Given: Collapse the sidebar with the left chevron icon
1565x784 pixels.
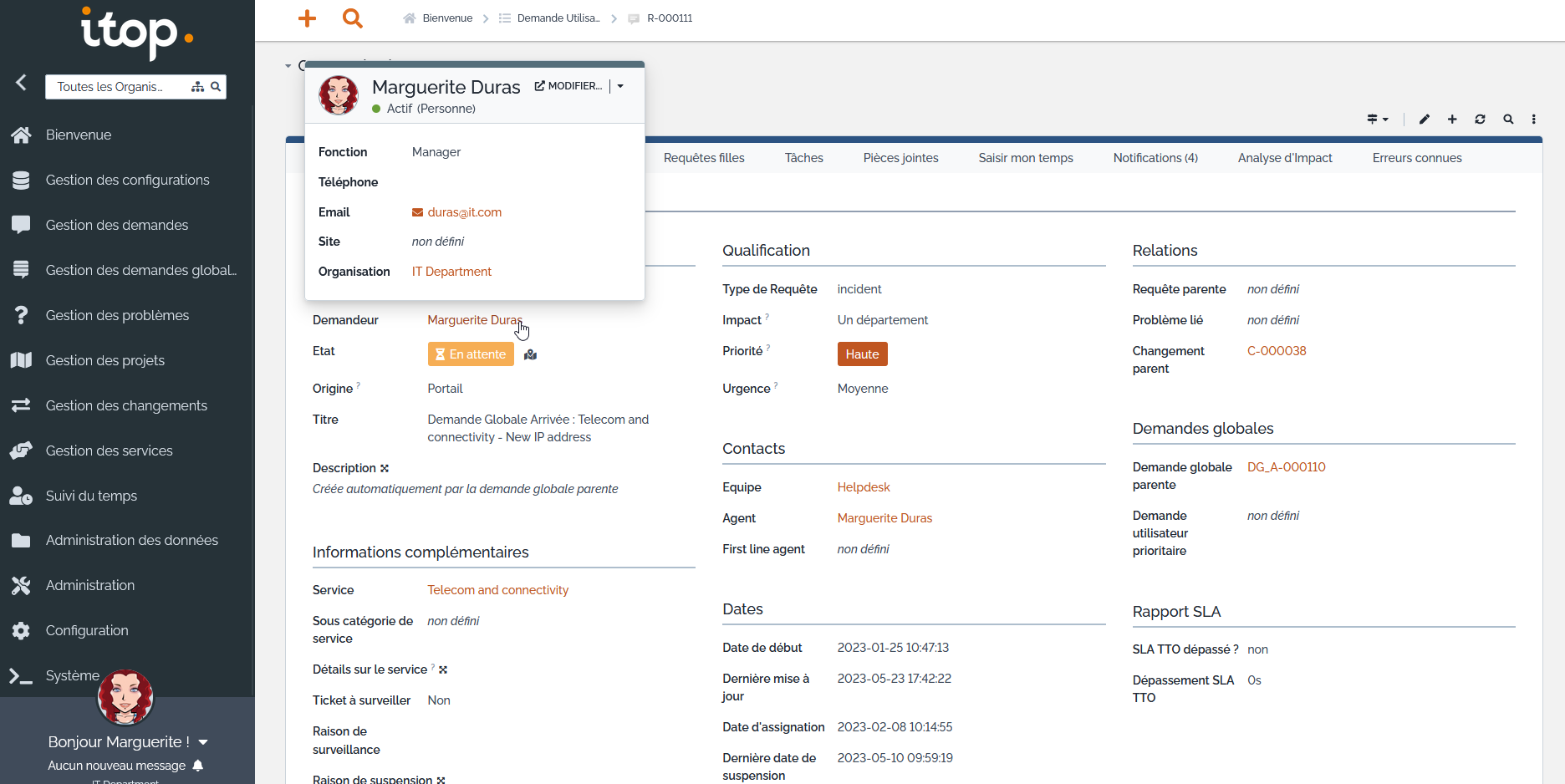Looking at the screenshot, I should (20, 82).
